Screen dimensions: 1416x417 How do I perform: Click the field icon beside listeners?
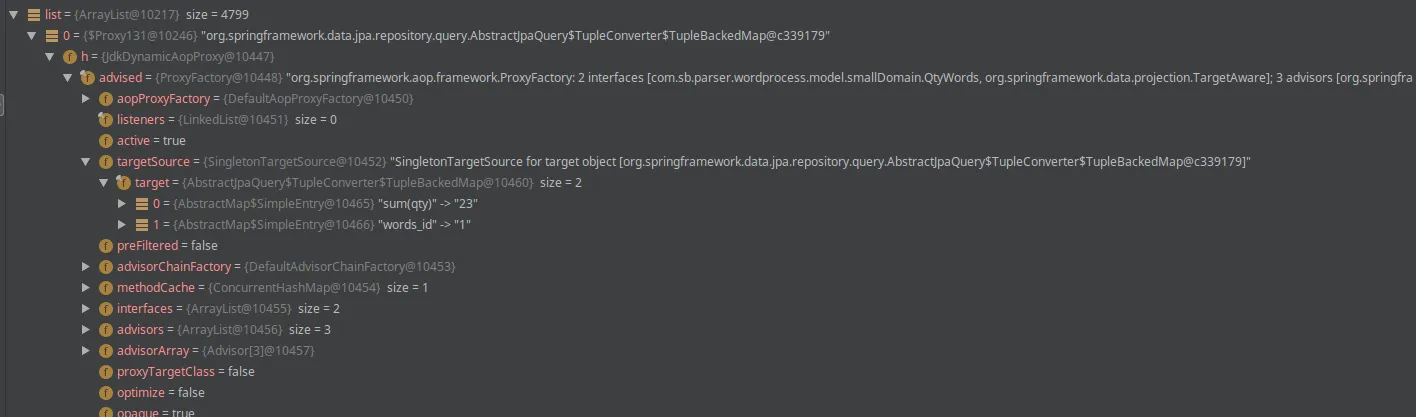pyautogui.click(x=105, y=120)
